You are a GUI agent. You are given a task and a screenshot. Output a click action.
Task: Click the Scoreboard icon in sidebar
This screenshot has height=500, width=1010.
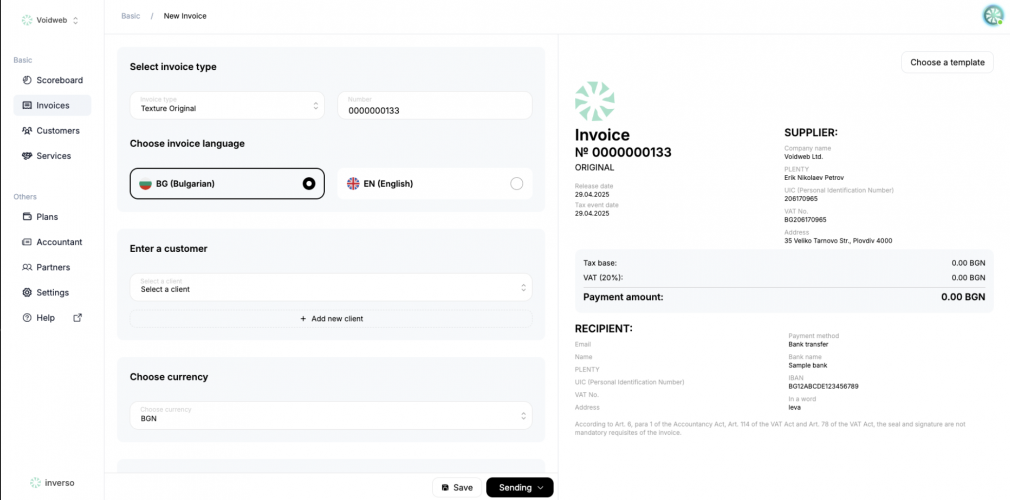pyautogui.click(x=27, y=81)
